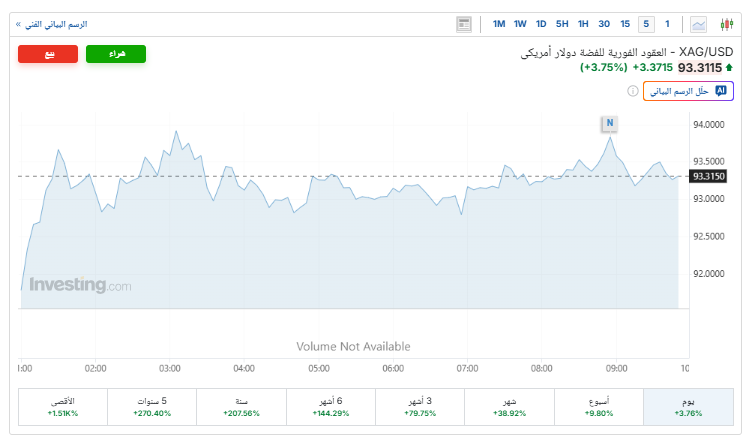Image resolution: width=749 pixels, height=439 pixels.
Task: Select the 1D interval
Action: click(x=541, y=24)
